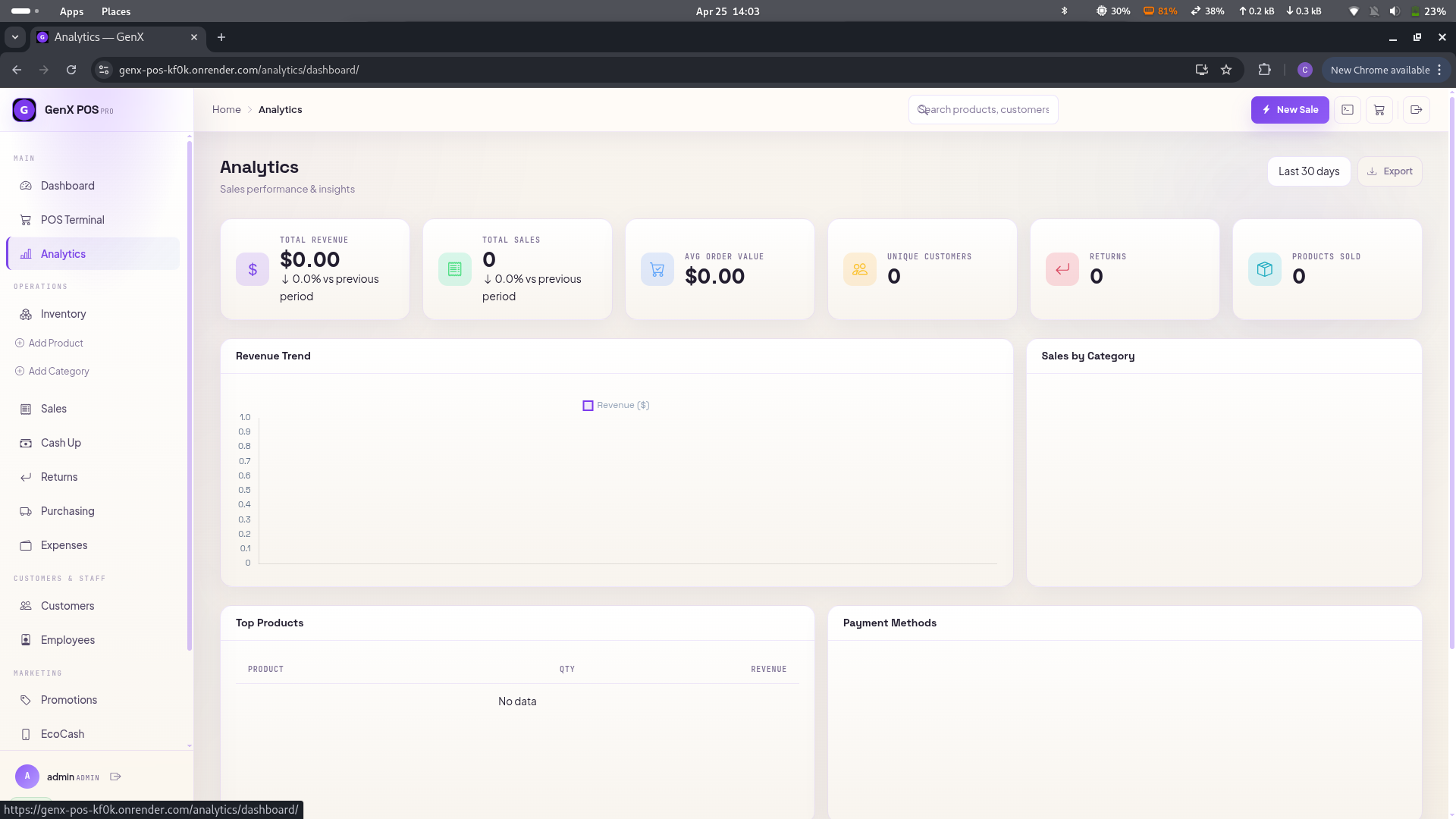This screenshot has width=1456, height=819.
Task: Click the Employees badge icon
Action: click(26, 640)
